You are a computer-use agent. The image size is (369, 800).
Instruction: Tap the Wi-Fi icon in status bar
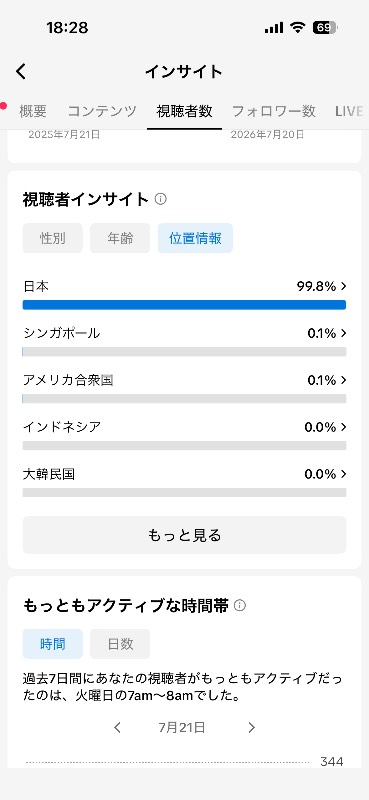[x=297, y=28]
